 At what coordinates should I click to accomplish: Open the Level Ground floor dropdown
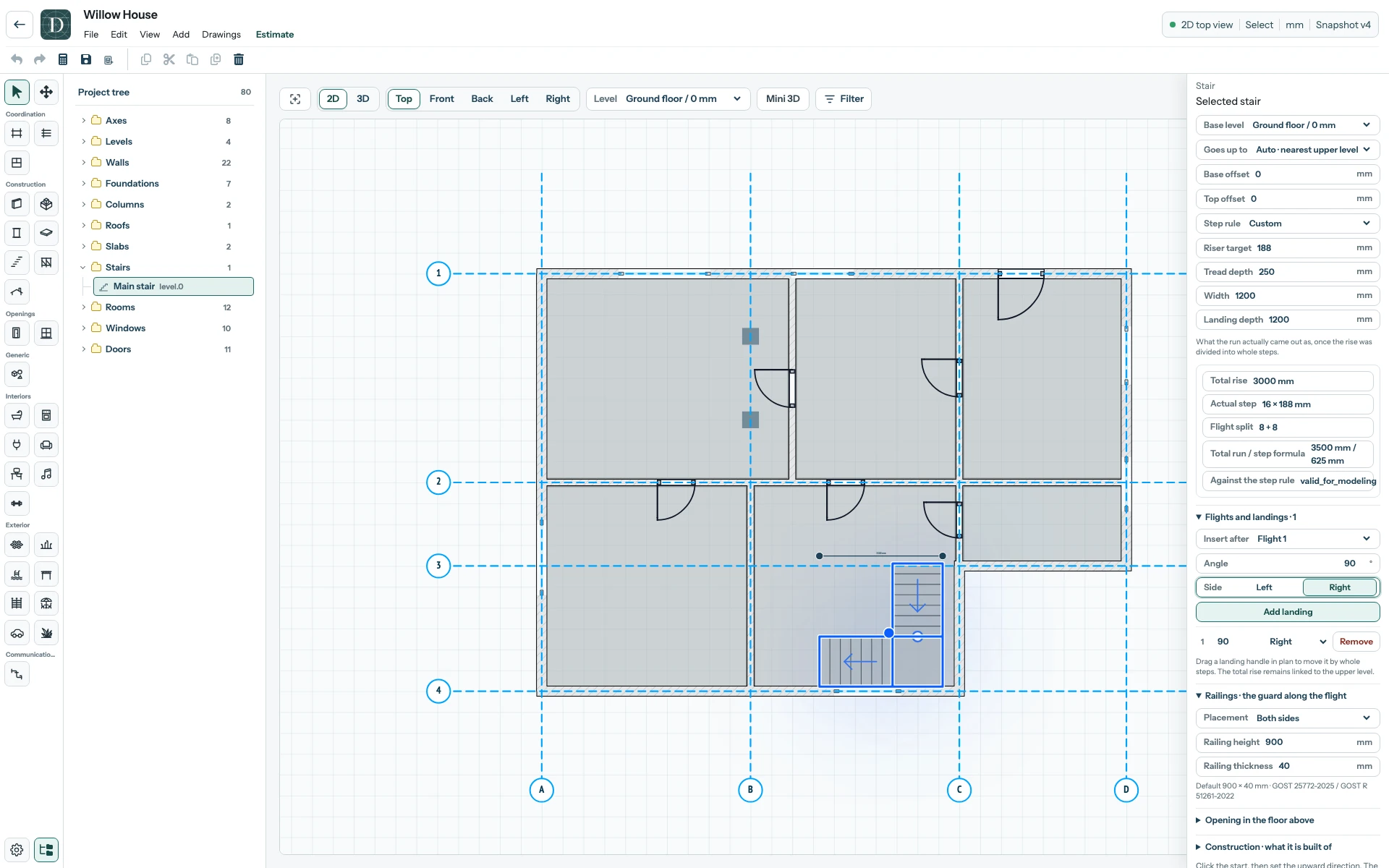click(668, 99)
